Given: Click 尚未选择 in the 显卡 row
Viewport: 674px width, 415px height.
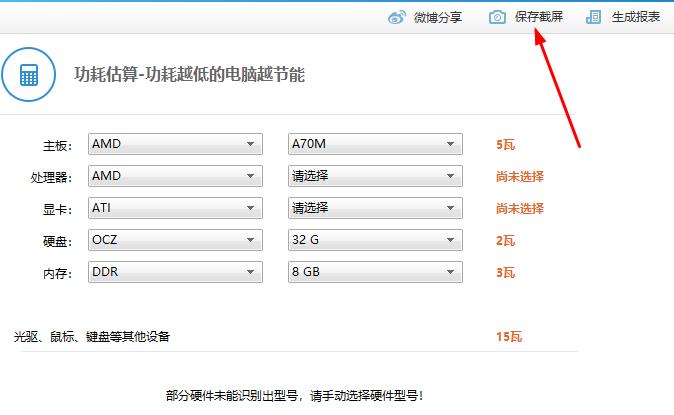Looking at the screenshot, I should 520,209.
